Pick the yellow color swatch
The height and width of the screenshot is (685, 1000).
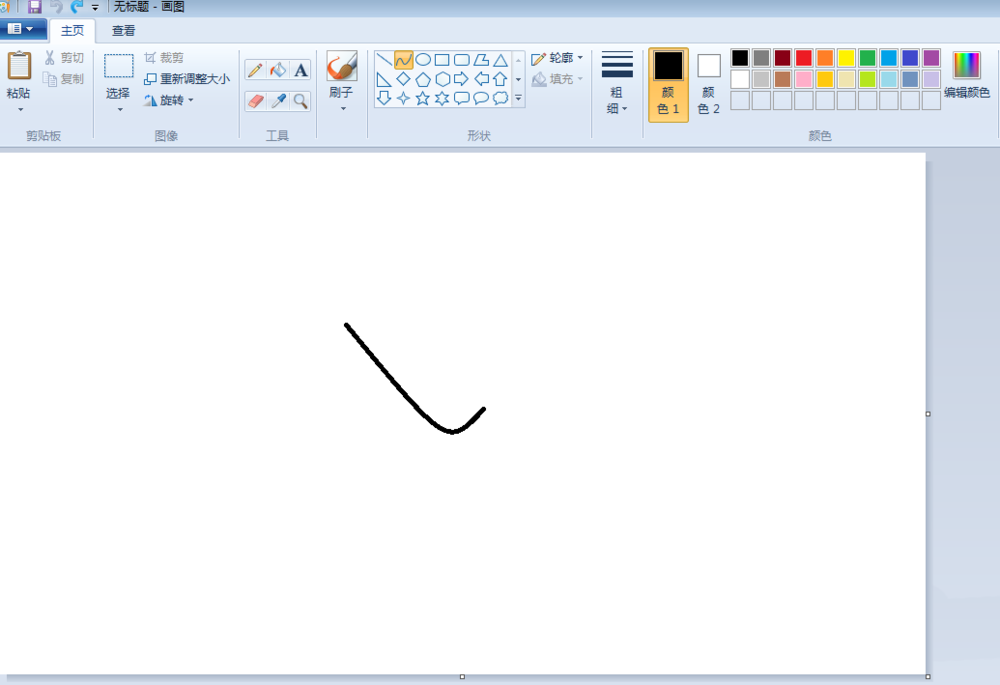coord(846,58)
